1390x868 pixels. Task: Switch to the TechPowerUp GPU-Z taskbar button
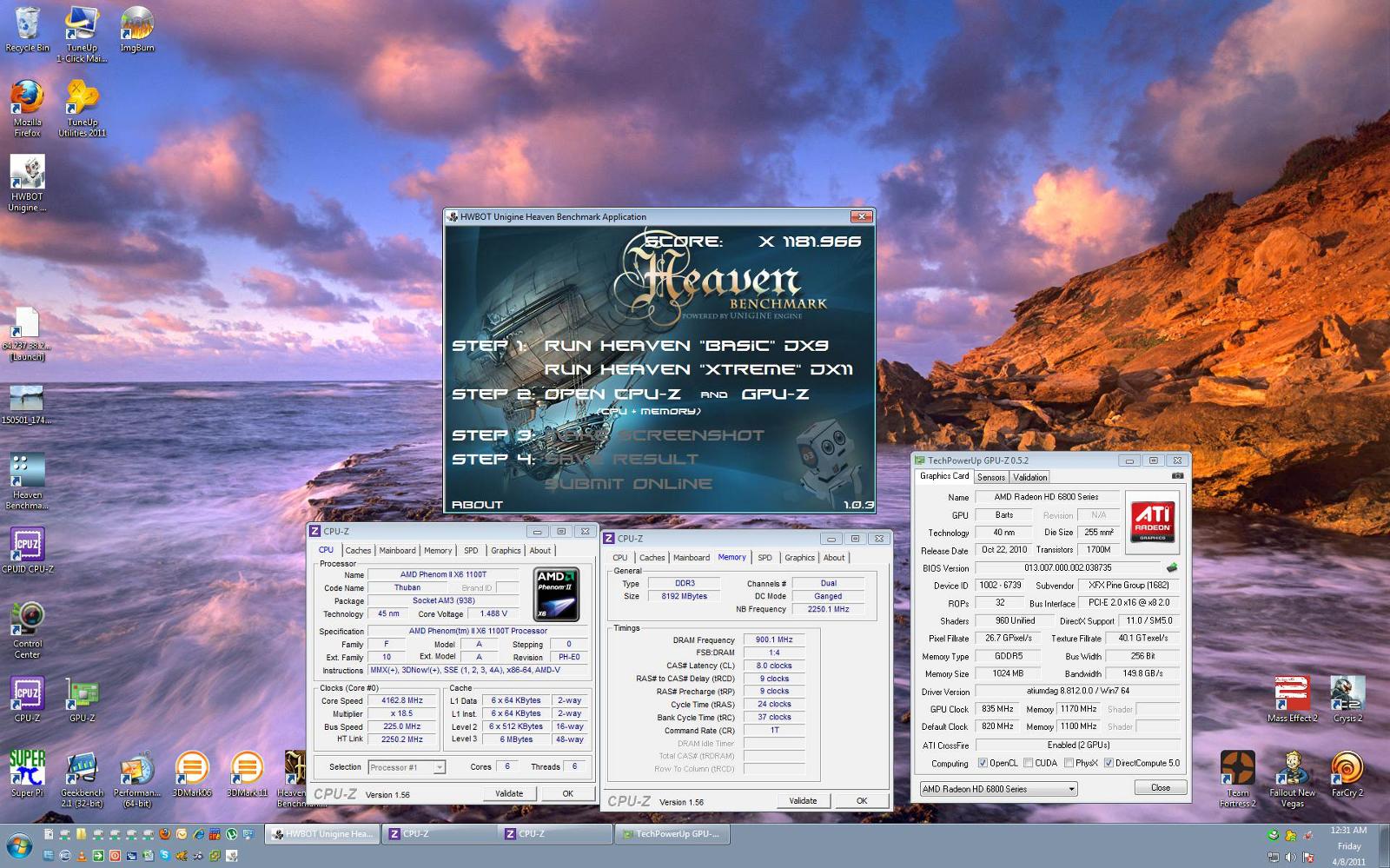[672, 834]
